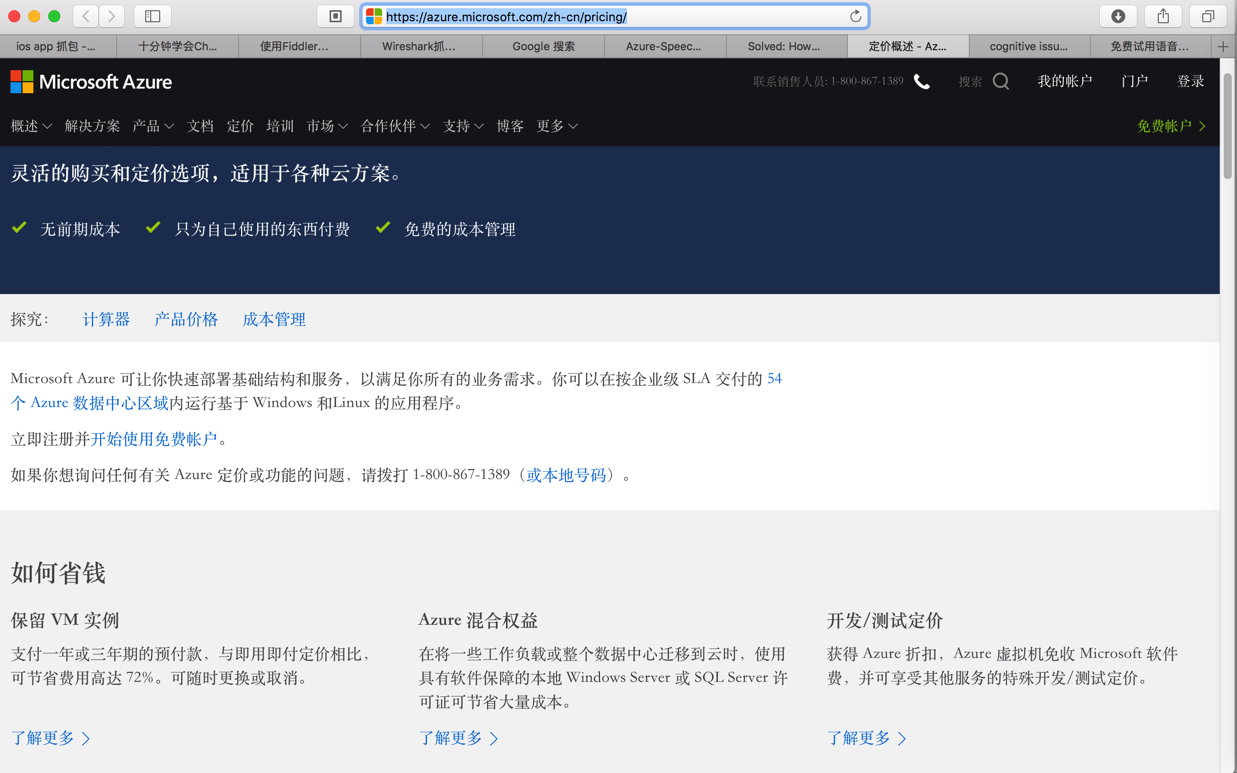The image size is (1237, 773).
Task: Switch to the '免费试用语音' tab
Action: pyautogui.click(x=1150, y=46)
